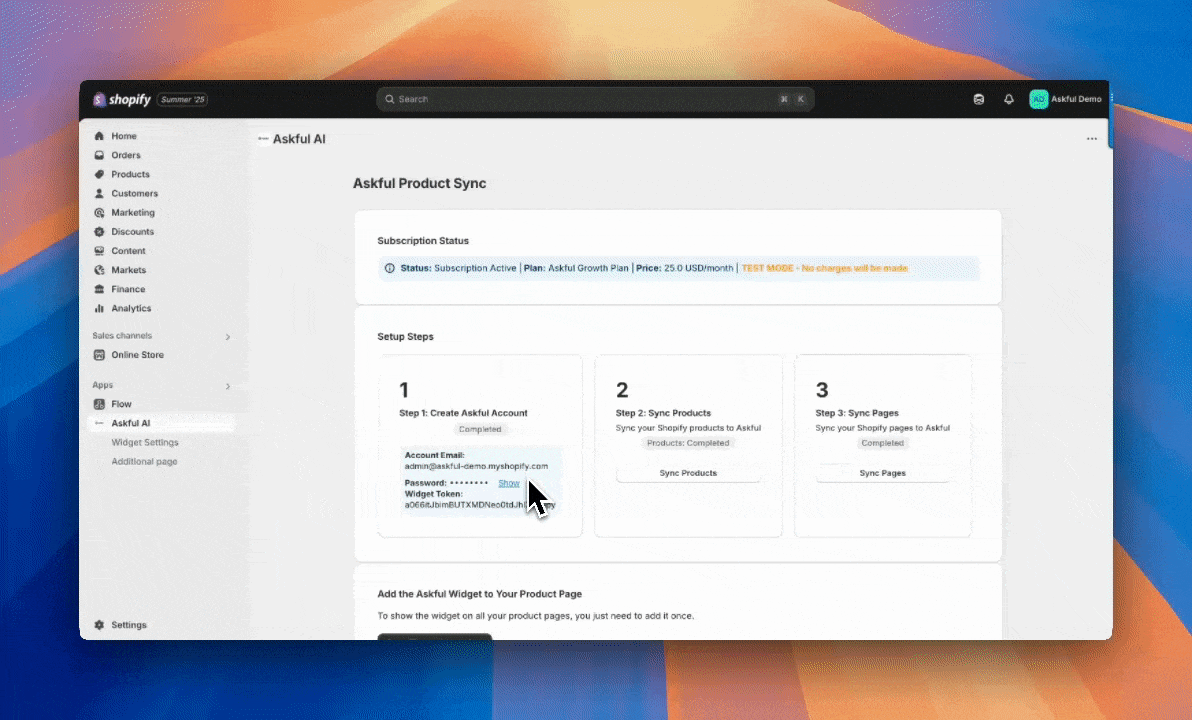Click the Analytics bar chart icon
Image resolution: width=1192 pixels, height=720 pixels.
coord(99,308)
